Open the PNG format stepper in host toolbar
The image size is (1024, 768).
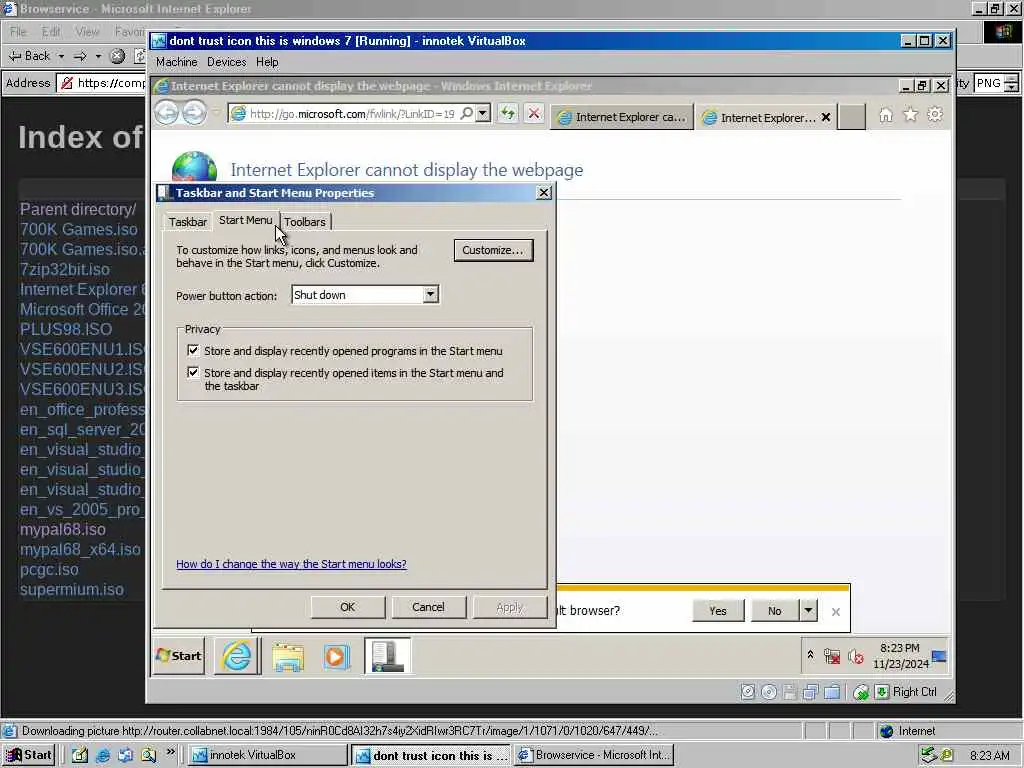coord(1011,83)
